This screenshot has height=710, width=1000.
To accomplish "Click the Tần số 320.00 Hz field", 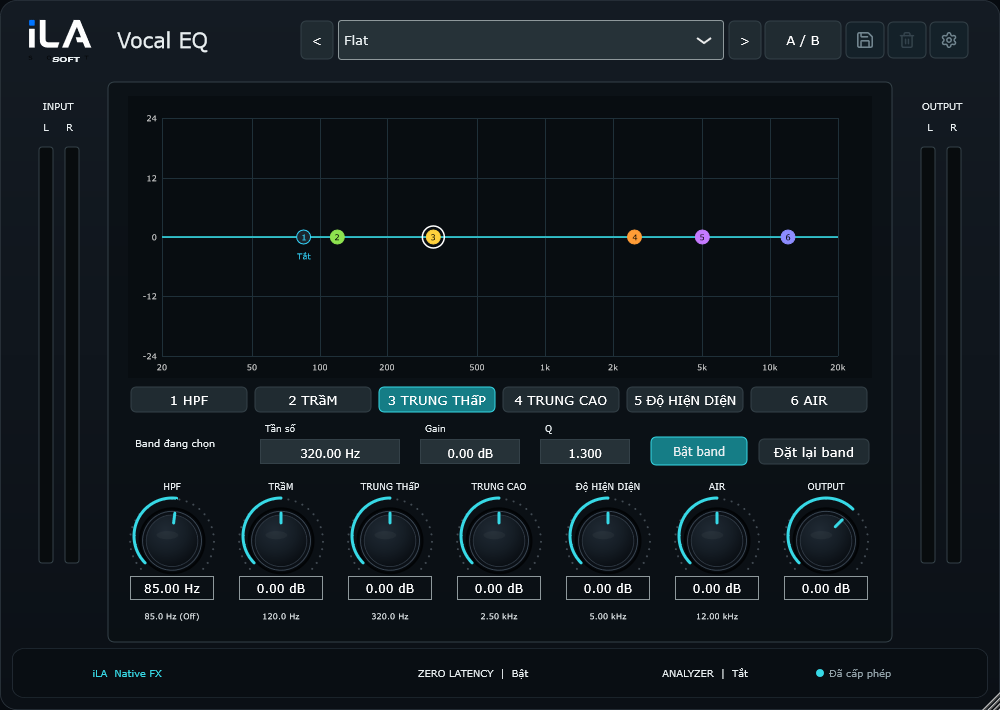I will (330, 452).
